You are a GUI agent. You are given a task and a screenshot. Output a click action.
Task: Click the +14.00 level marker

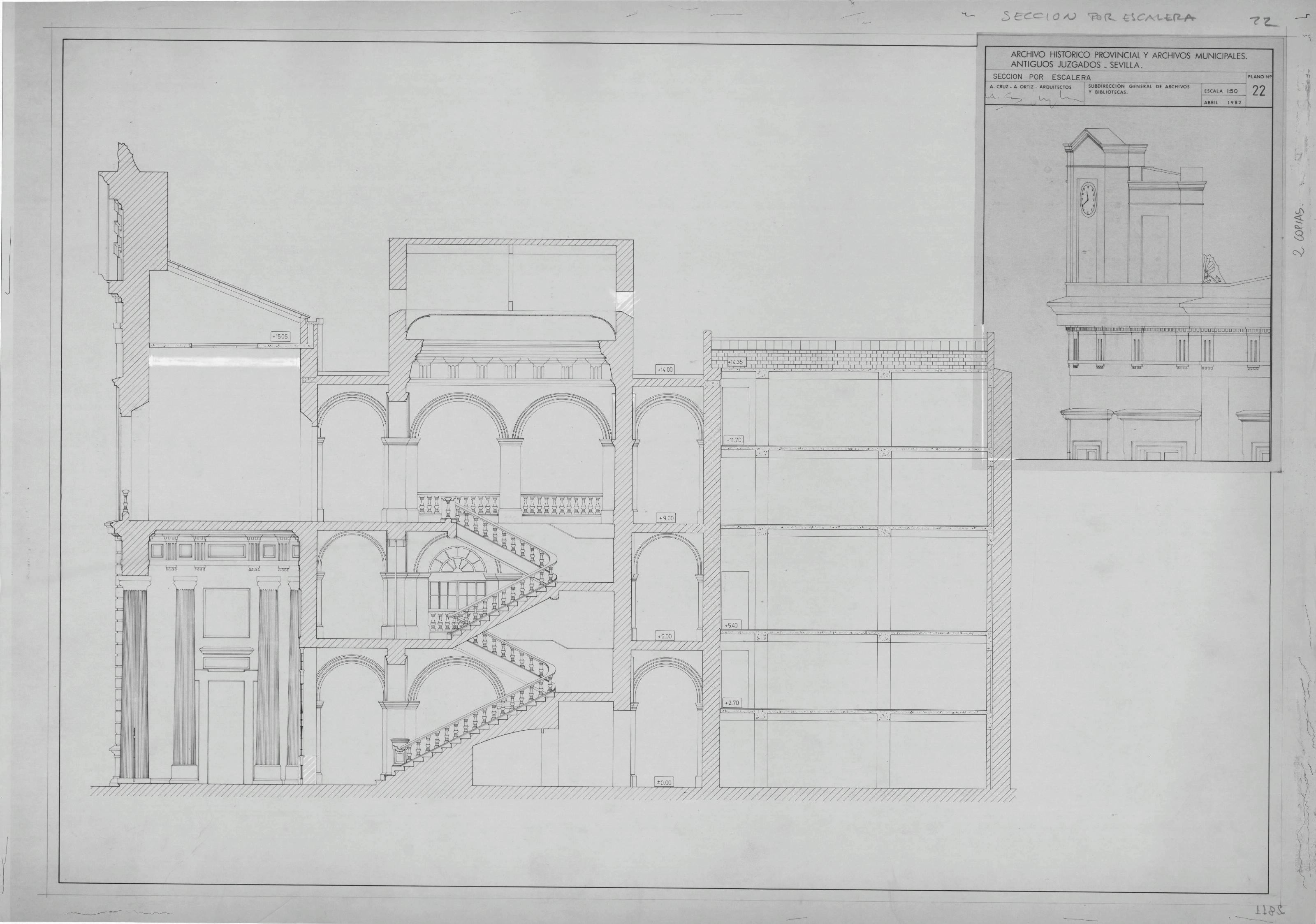point(665,370)
